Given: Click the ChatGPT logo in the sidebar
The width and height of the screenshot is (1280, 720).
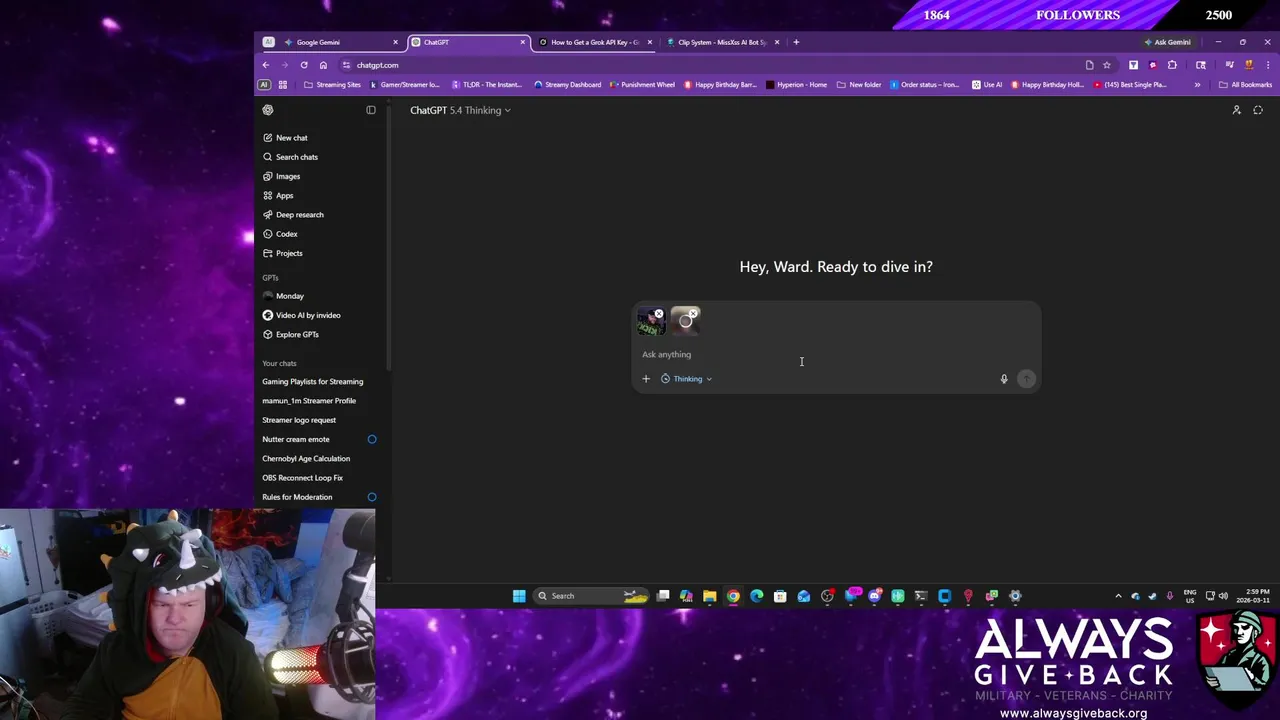Looking at the screenshot, I should coord(268,110).
